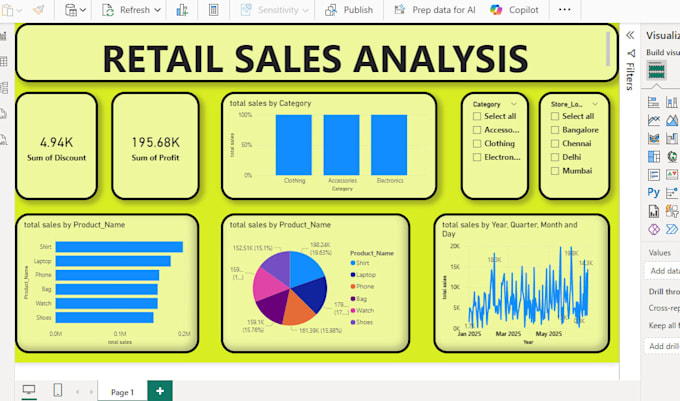The image size is (680, 401).
Task: Check the Delhi store checkbox
Action: click(555, 157)
